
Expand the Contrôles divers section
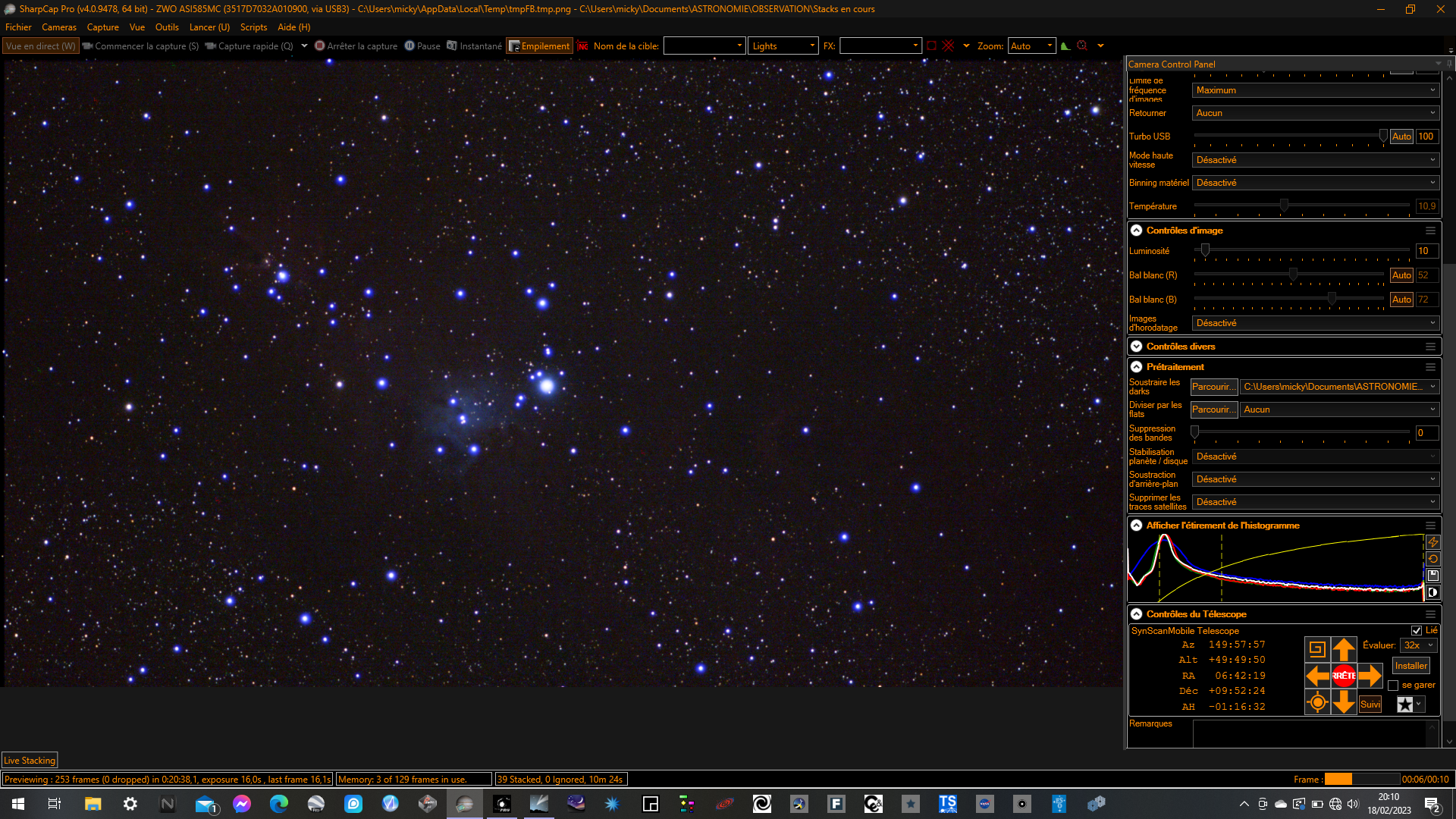[1136, 347]
